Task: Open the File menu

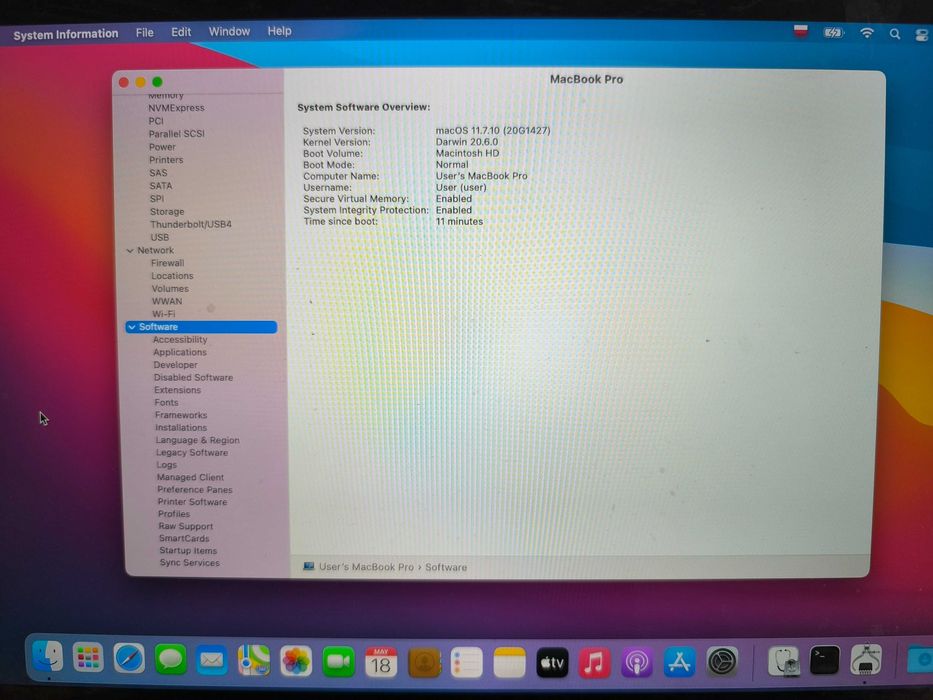Action: (x=145, y=33)
